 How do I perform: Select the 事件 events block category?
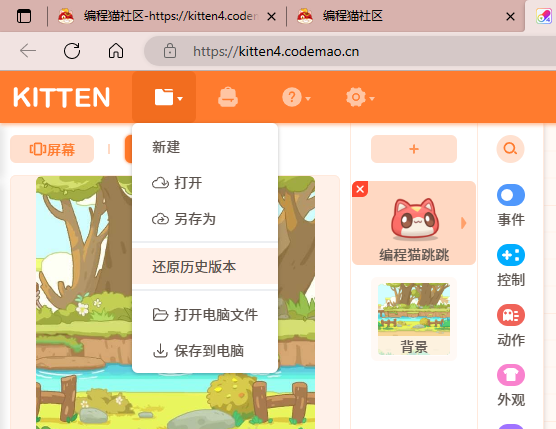(x=511, y=206)
